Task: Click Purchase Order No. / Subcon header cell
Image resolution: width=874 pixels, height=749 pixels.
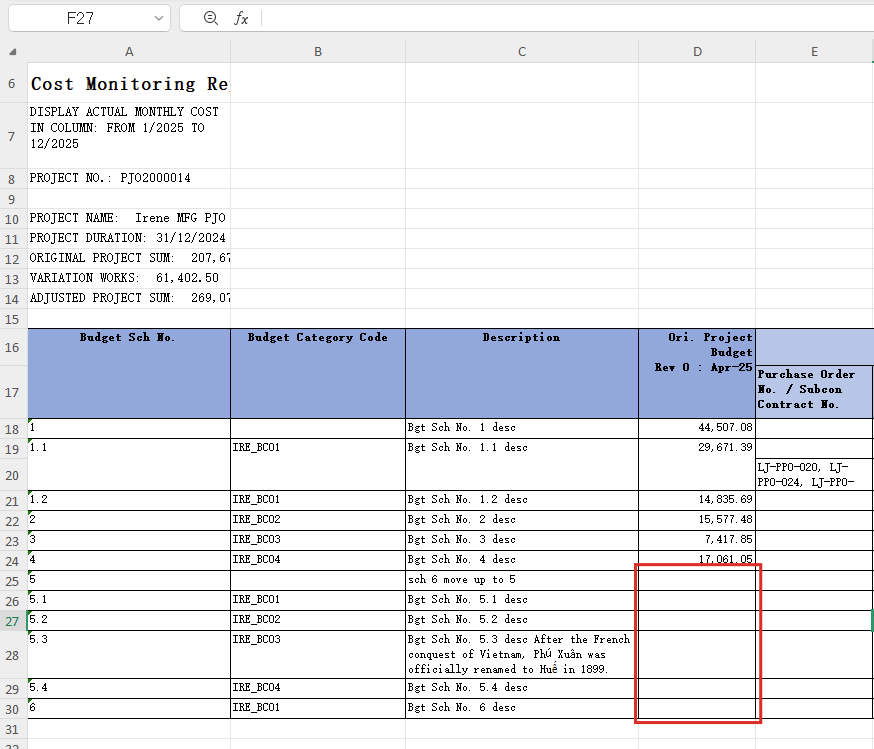Action: (814, 392)
